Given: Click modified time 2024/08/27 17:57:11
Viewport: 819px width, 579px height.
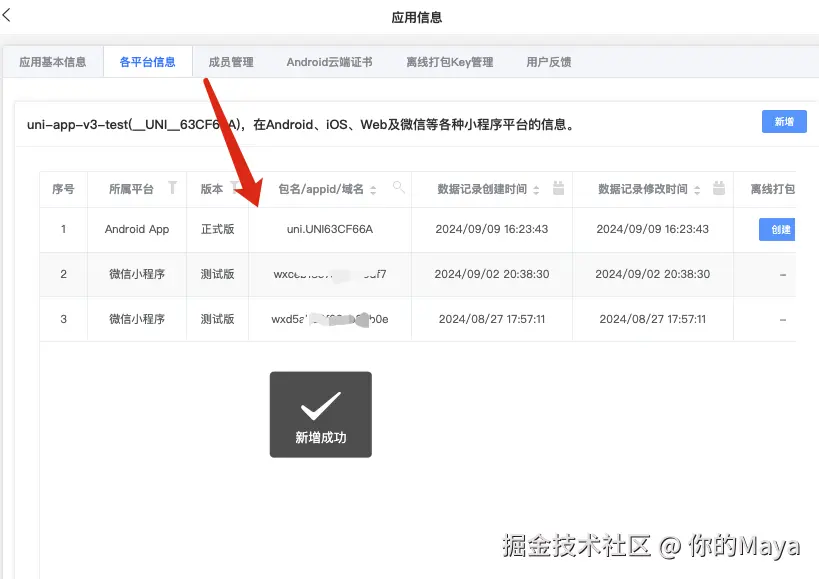Looking at the screenshot, I should coord(652,319).
